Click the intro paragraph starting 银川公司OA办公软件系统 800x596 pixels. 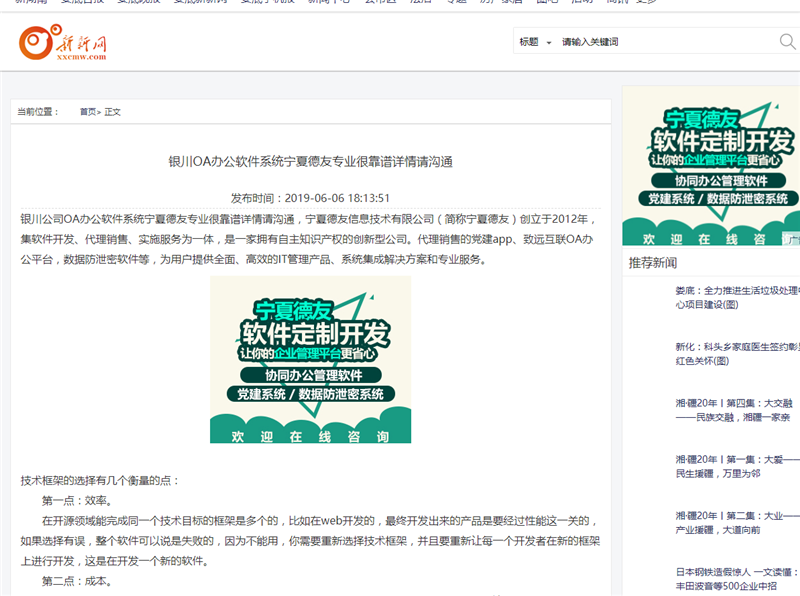308,239
